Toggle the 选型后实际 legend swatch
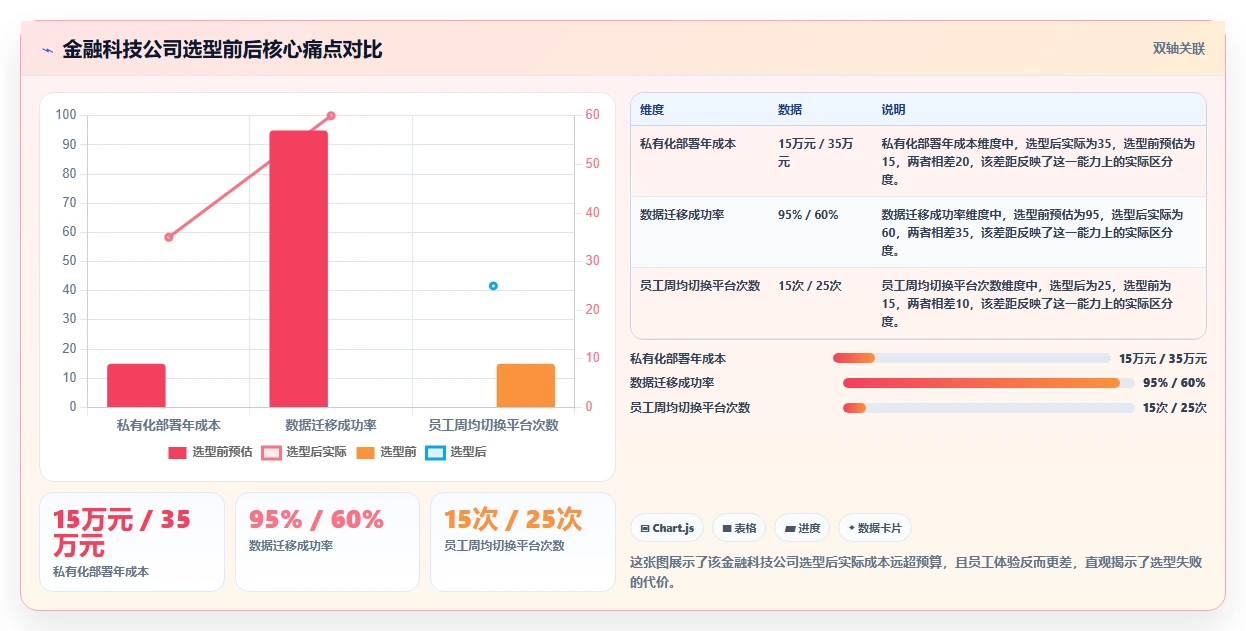Image resolution: width=1246 pixels, height=631 pixels. pyautogui.click(x=271, y=453)
